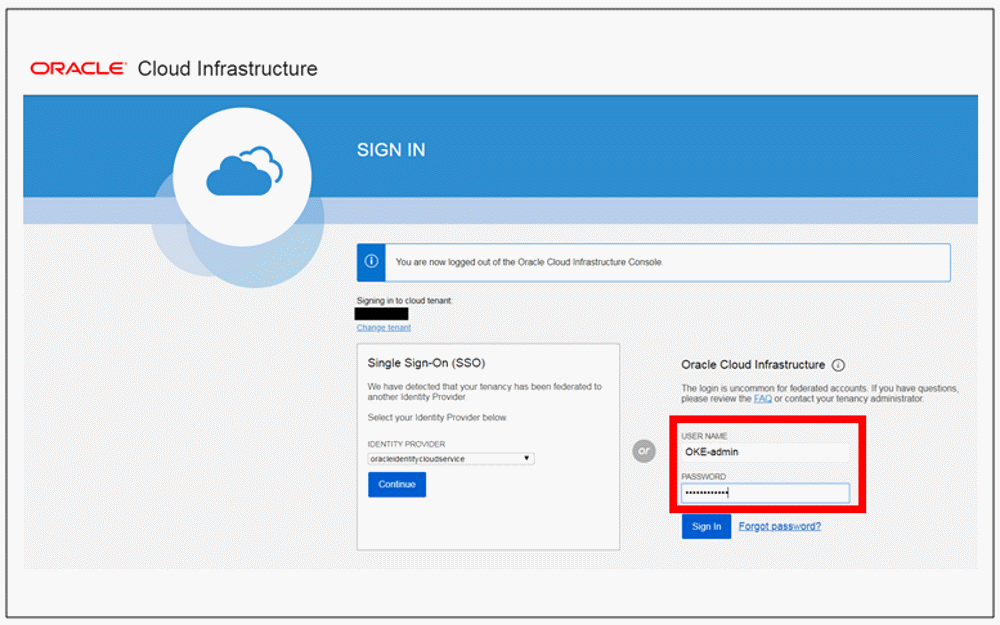Open the Forgot password link
Viewport: 1000px width, 625px height.
(x=779, y=526)
